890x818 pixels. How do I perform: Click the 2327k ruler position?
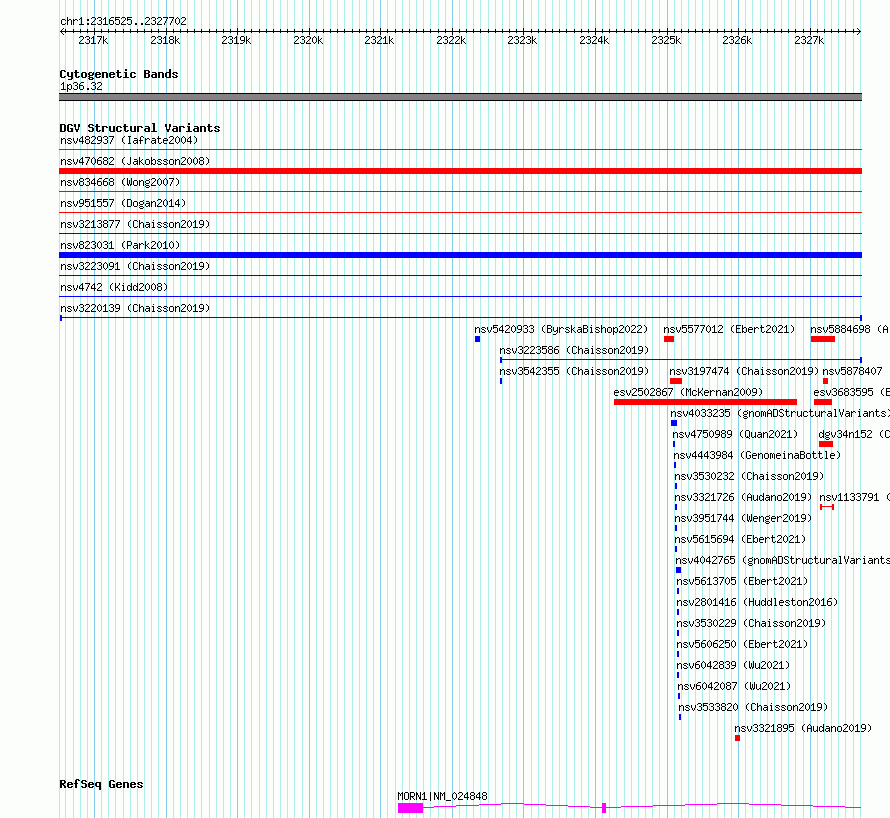tap(809, 40)
